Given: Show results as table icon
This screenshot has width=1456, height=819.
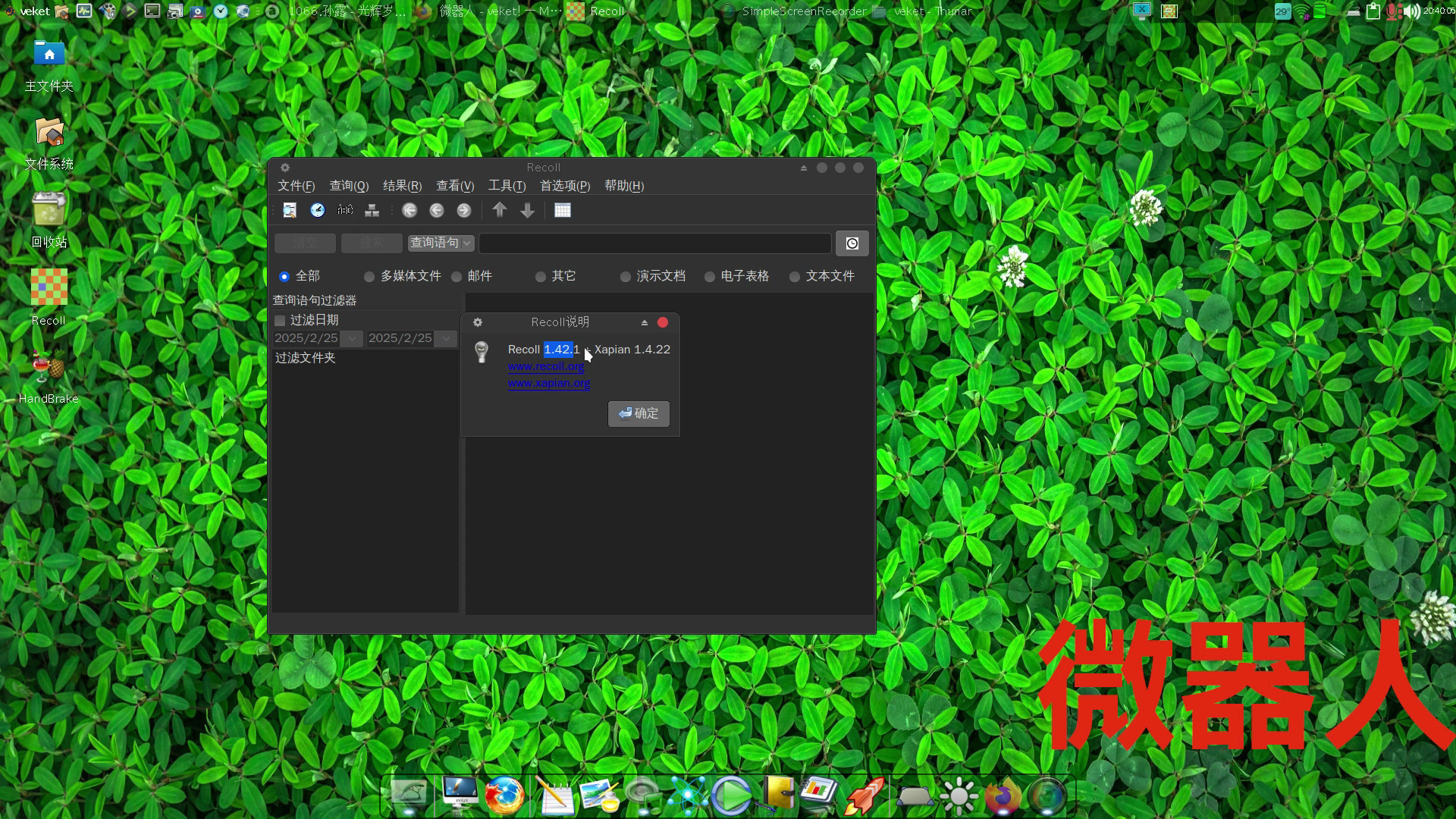Looking at the screenshot, I should [562, 211].
